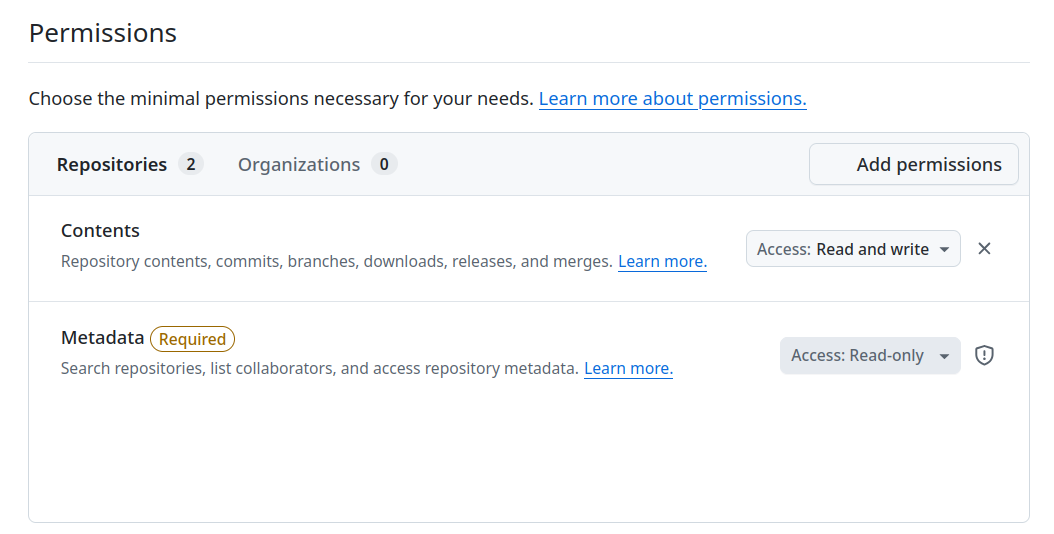
Task: Follow the Learn more link for Contents
Action: click(x=662, y=262)
